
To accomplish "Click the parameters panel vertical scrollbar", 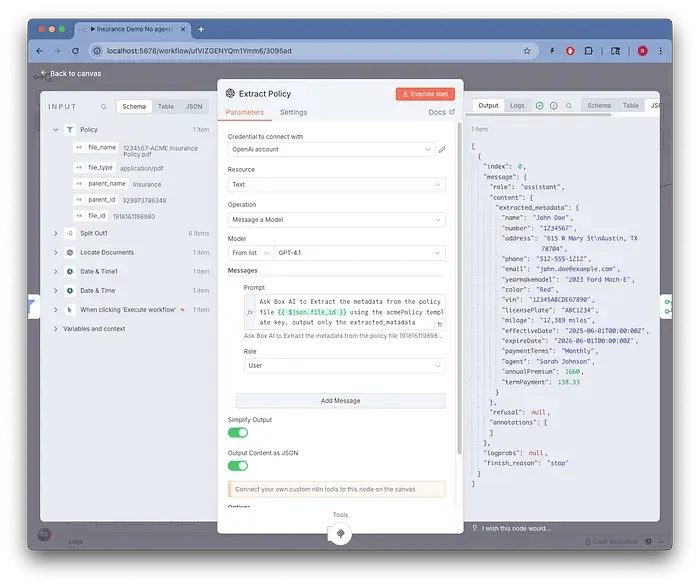I will 459,289.
